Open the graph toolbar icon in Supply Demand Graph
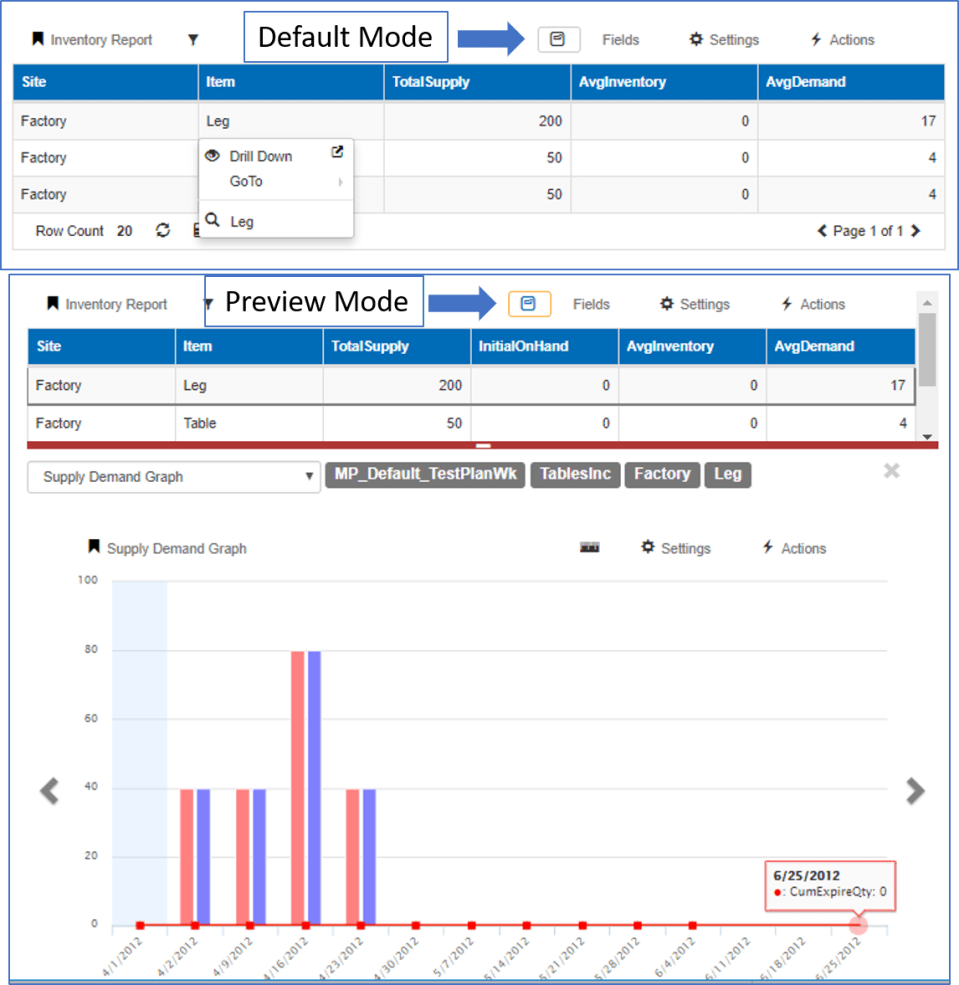The image size is (959, 985). coord(589,548)
